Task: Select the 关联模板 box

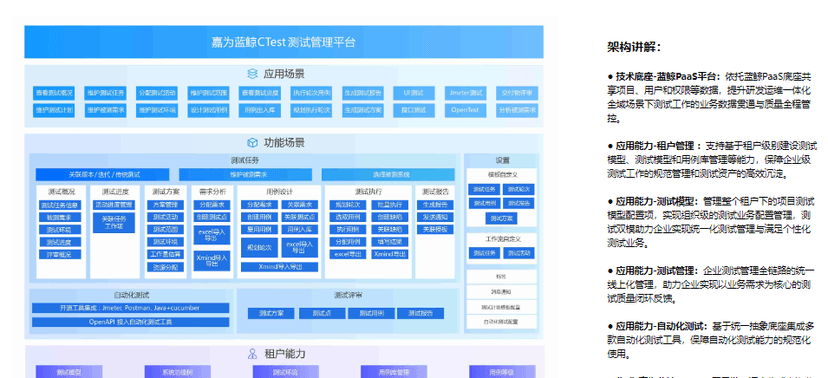Action: click(x=435, y=229)
